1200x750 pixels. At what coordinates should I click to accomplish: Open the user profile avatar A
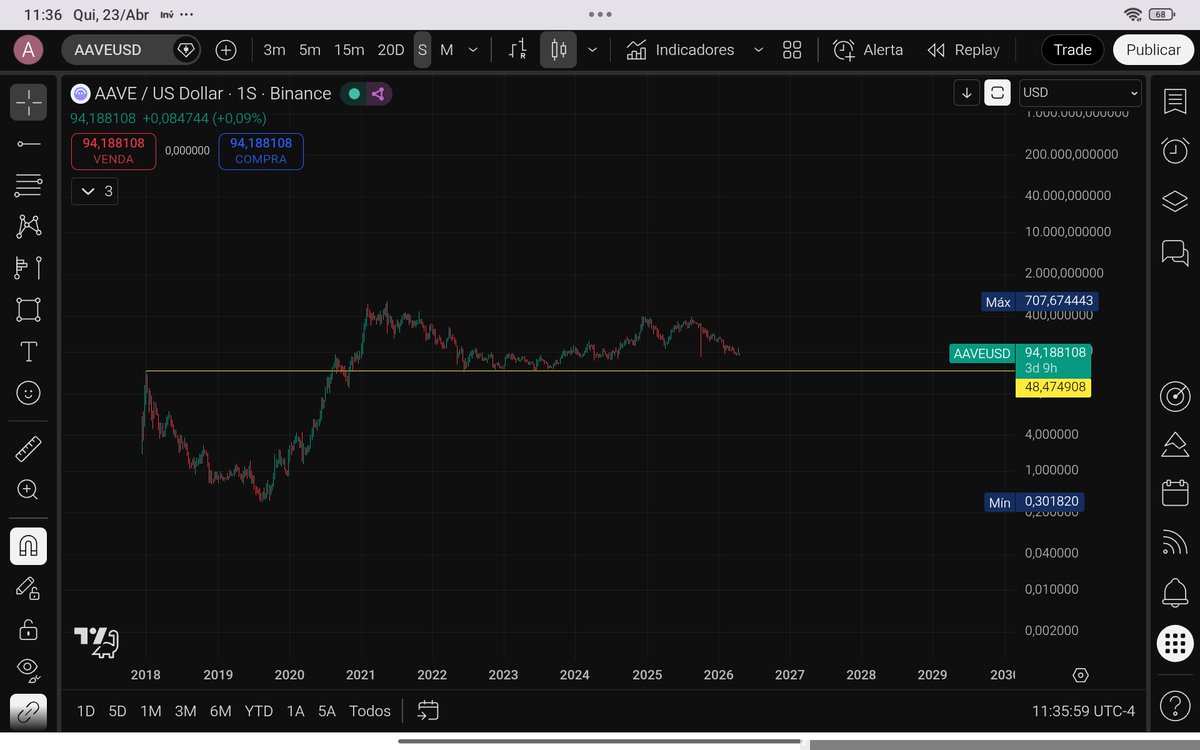tap(28, 49)
